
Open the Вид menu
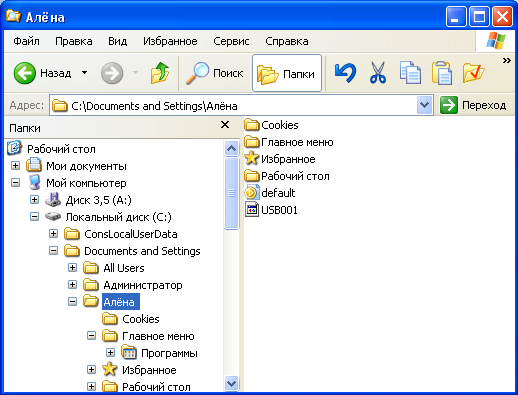pos(117,41)
